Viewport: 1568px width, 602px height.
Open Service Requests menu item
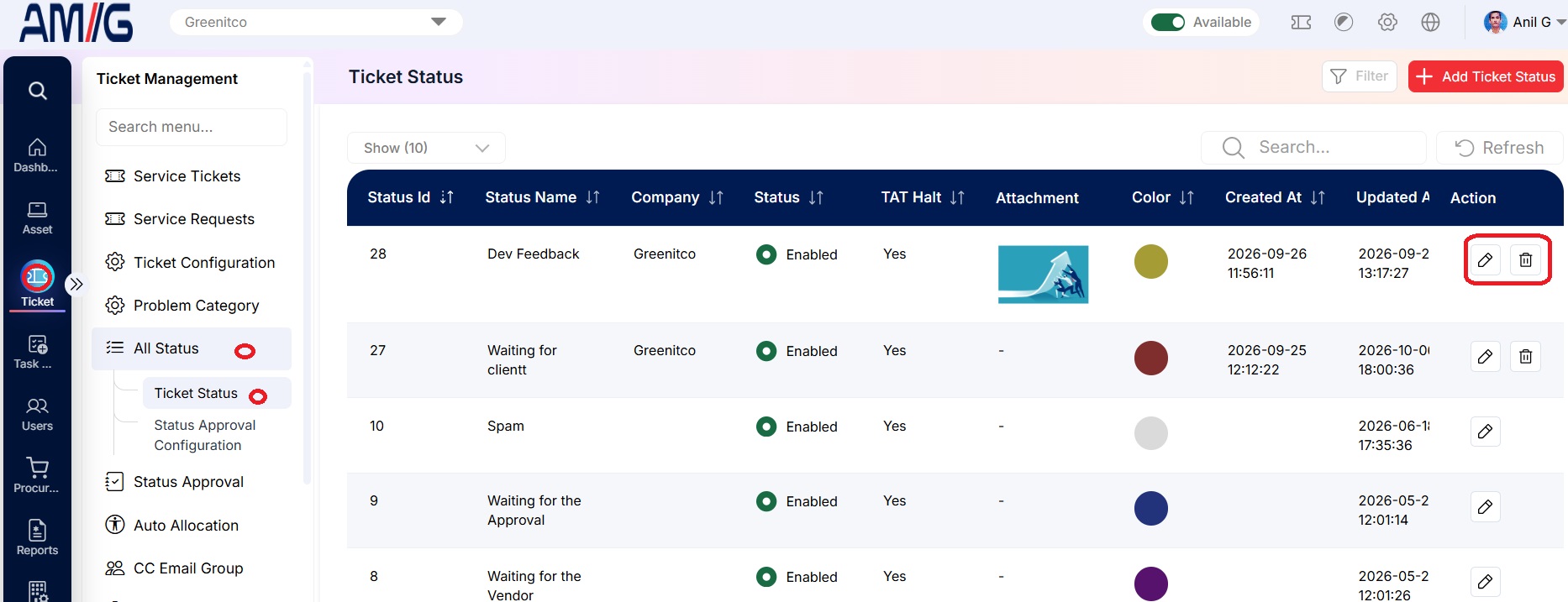click(x=192, y=219)
